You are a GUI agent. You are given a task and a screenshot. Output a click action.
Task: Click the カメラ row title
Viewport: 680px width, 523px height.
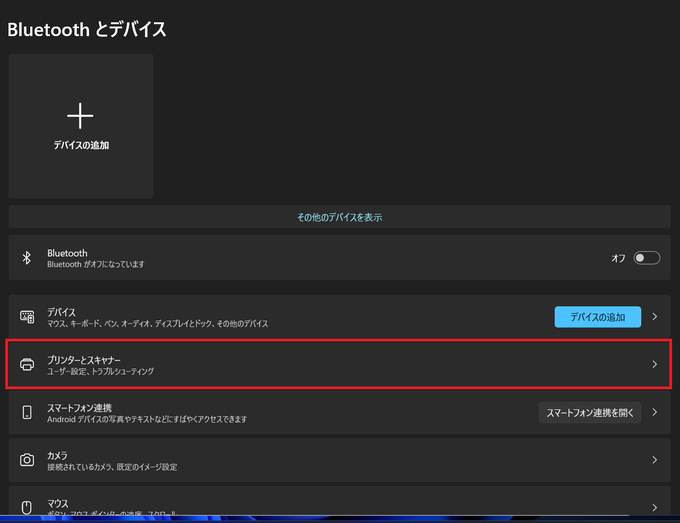[57, 455]
